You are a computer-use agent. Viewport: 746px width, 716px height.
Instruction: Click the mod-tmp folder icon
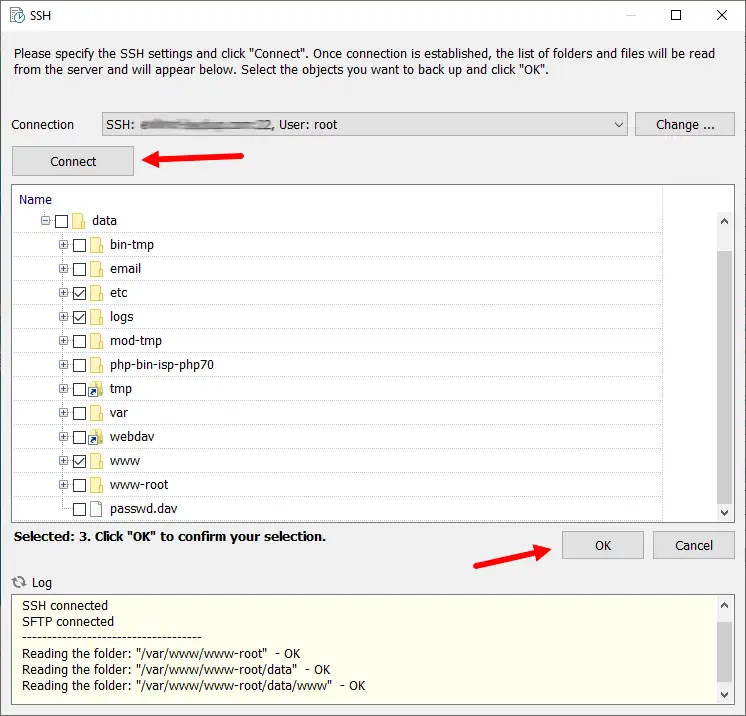(x=97, y=341)
